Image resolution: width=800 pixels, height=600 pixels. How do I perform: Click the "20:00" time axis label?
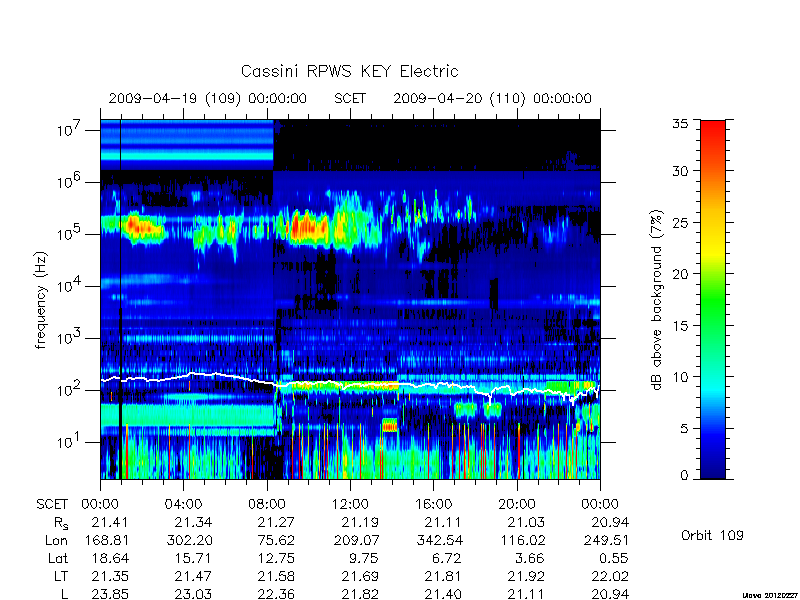(517, 505)
